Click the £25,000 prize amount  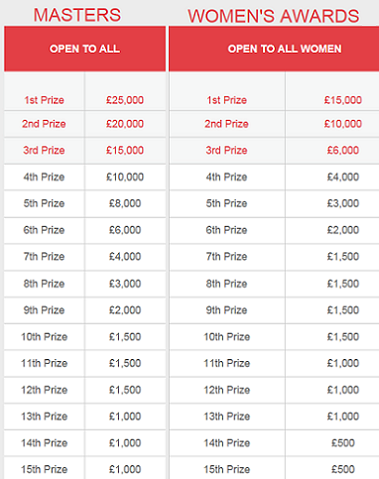pos(125,100)
